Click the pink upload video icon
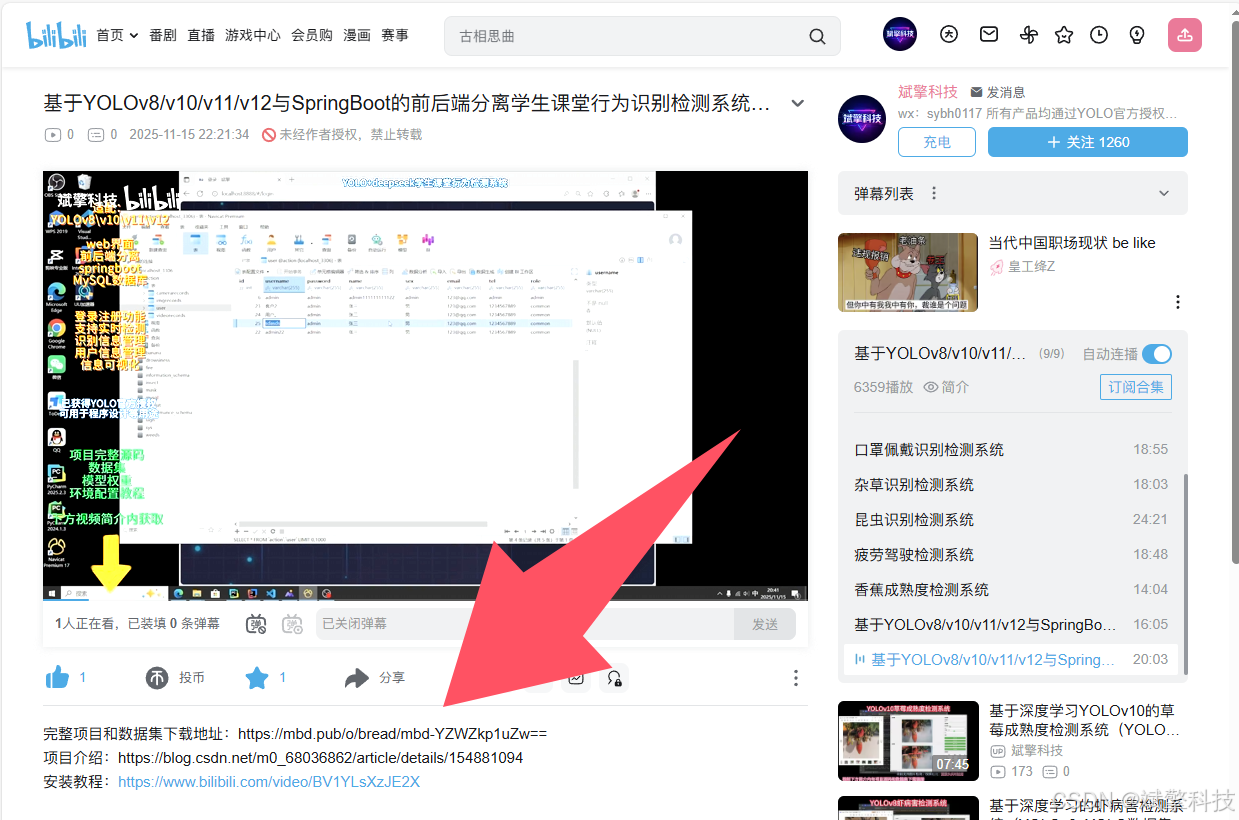This screenshot has width=1239, height=820. 1184,35
